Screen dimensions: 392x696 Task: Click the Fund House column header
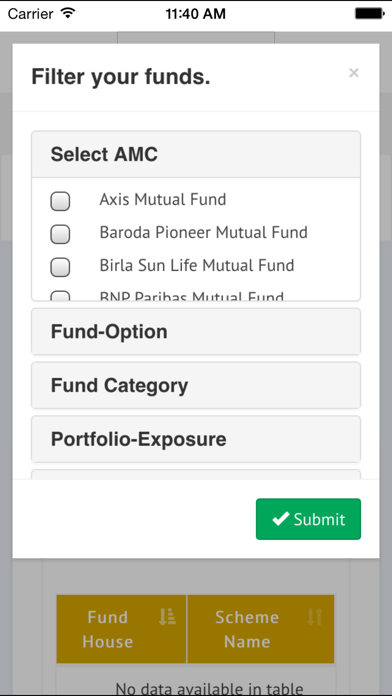coord(122,629)
